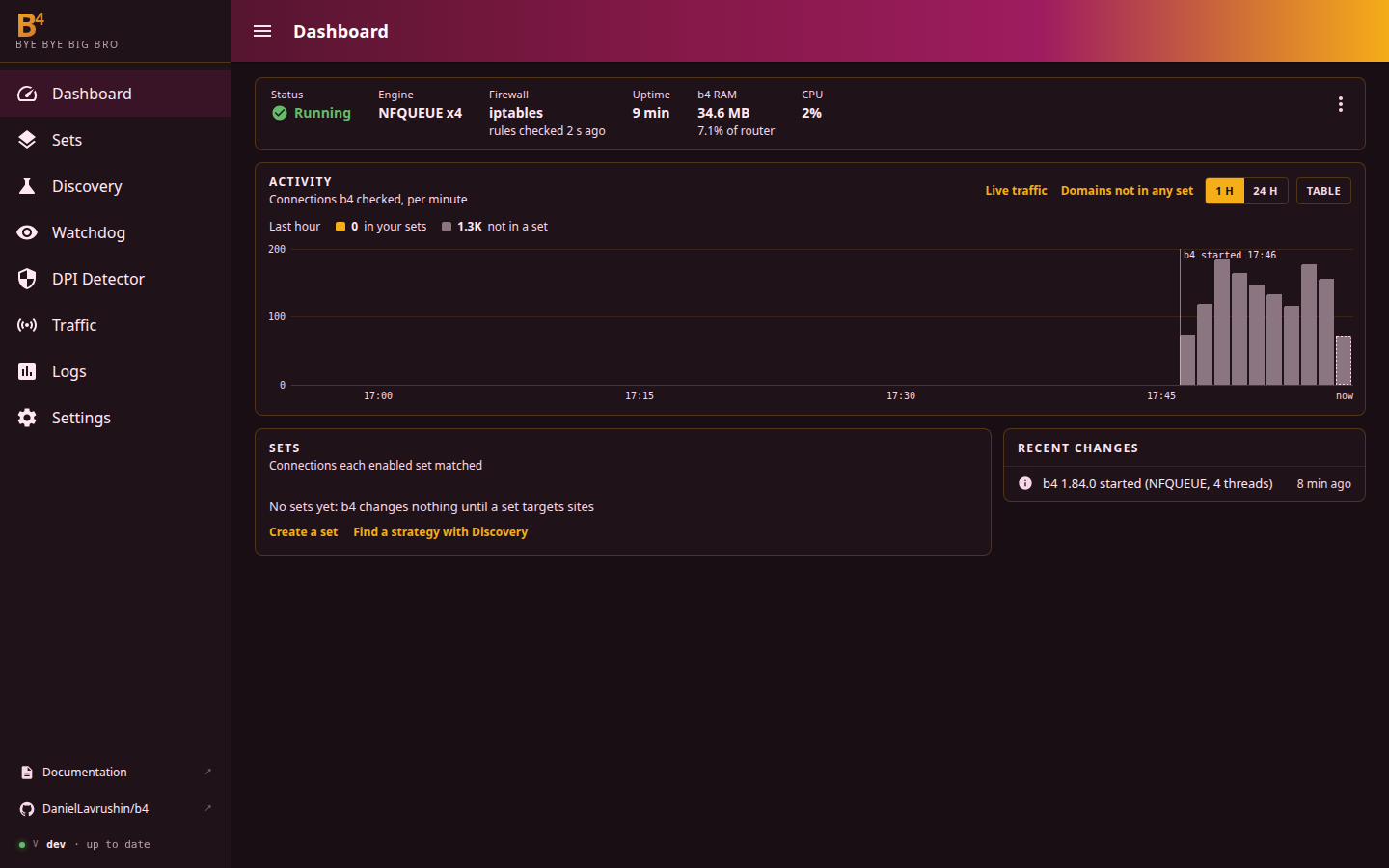The height and width of the screenshot is (868, 1389).
Task: Click the DPI Detector shield icon
Action: point(27,279)
